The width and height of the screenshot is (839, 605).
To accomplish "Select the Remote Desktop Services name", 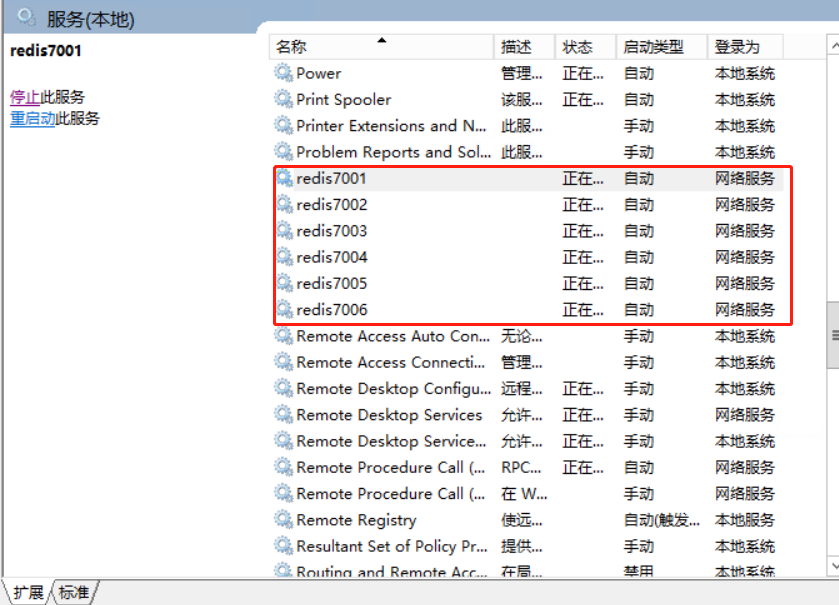I will 389,415.
